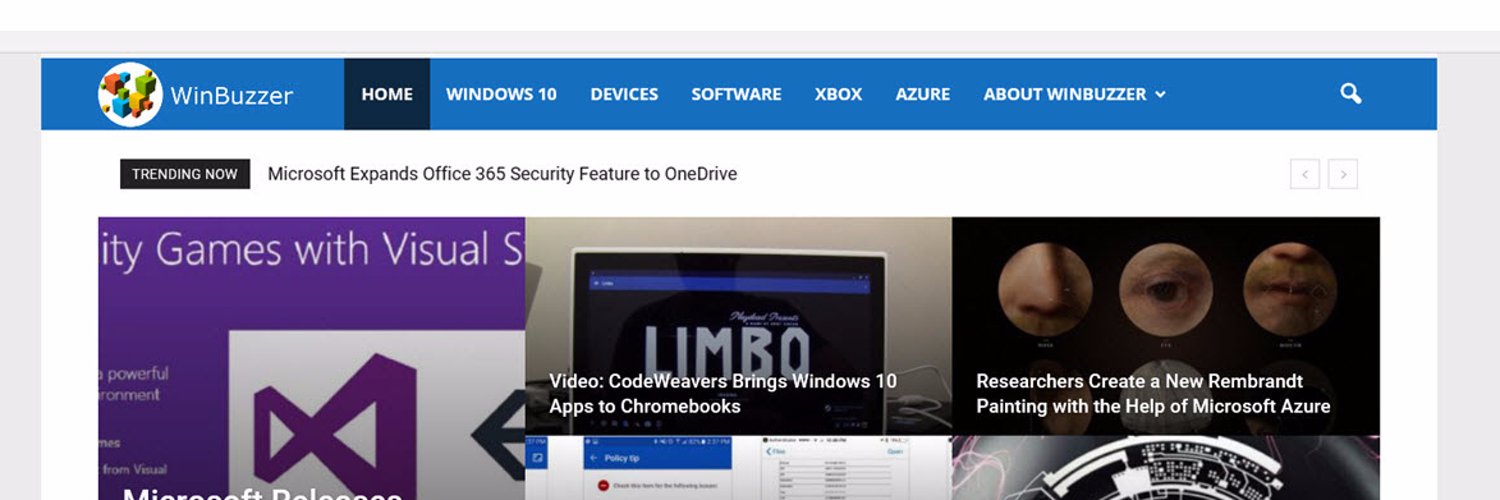Show next trending headline arrow
This screenshot has width=1500, height=500.
[x=1343, y=174]
